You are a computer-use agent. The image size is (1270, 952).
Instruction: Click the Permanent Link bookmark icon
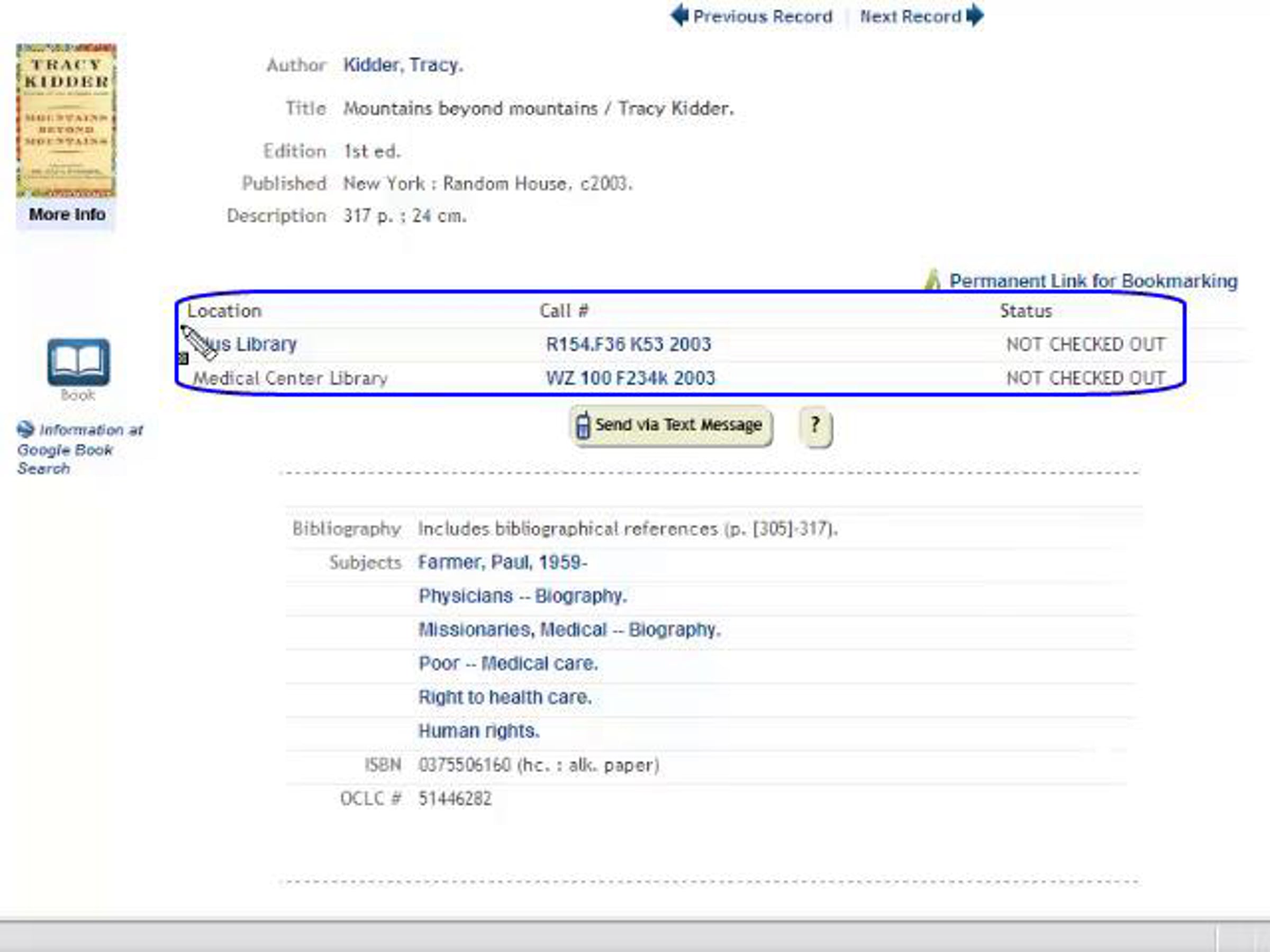(x=933, y=280)
